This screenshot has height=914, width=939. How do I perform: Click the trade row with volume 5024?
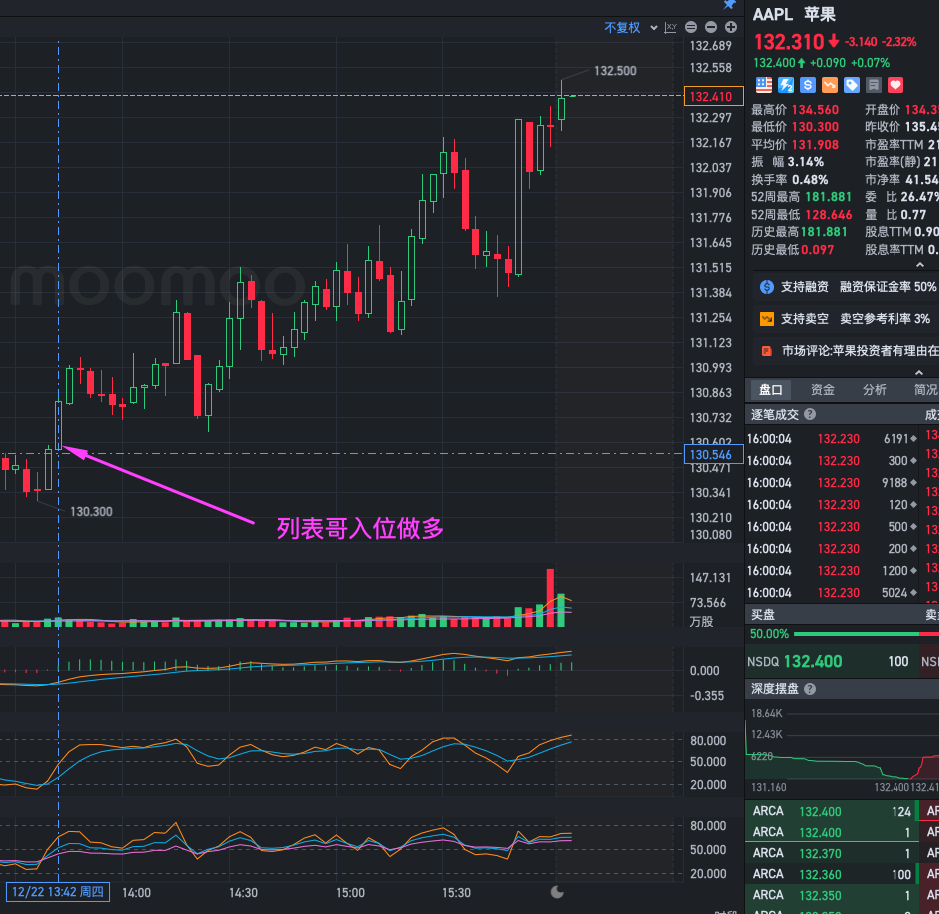click(x=834, y=593)
